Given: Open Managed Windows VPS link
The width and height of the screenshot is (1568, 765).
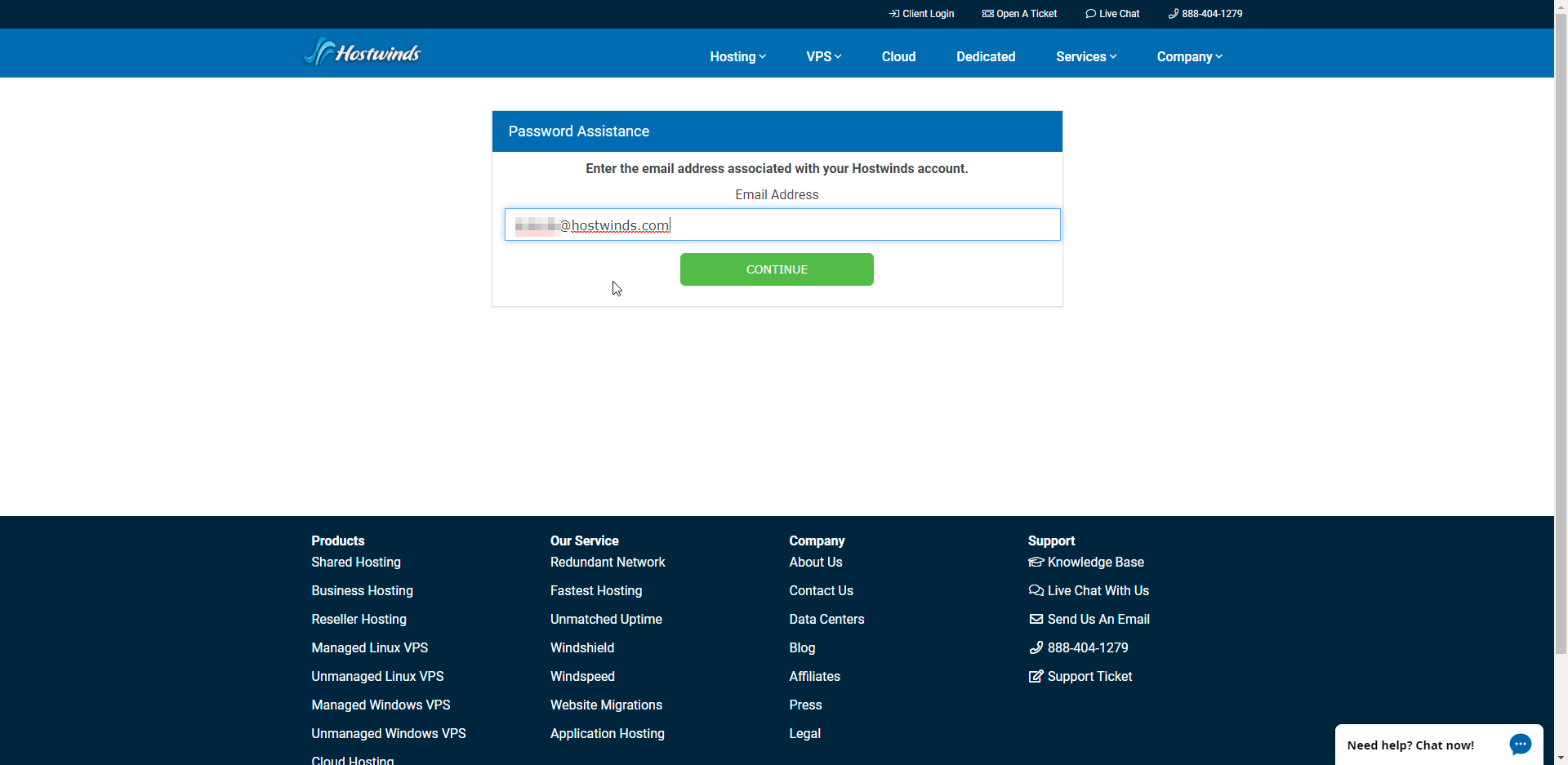Looking at the screenshot, I should [x=381, y=705].
